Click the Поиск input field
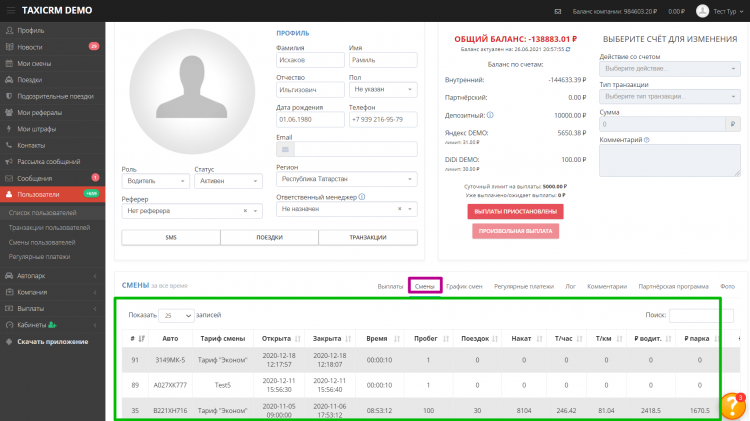 (700, 315)
